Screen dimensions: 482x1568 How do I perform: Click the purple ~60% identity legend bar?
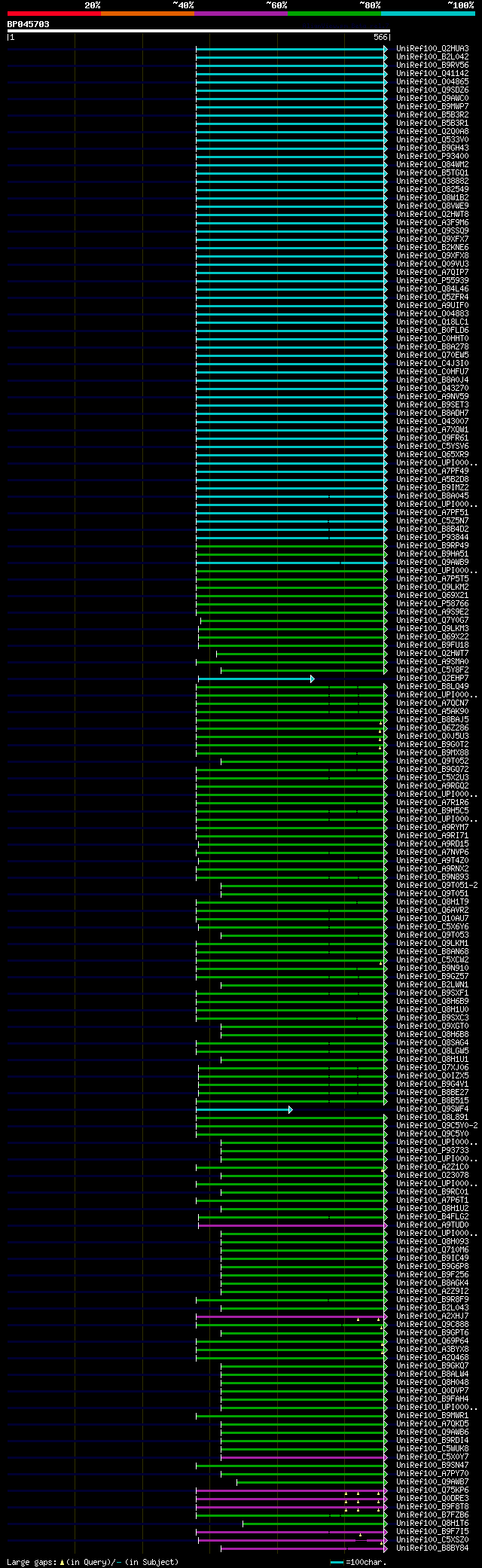pyautogui.click(x=240, y=14)
